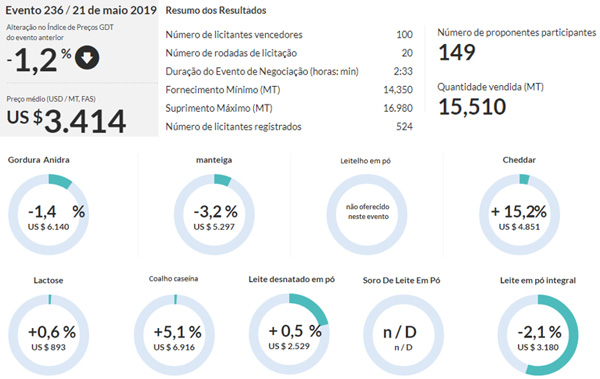Open Leite em pó integral chart
The image size is (600, 379).
(x=538, y=335)
